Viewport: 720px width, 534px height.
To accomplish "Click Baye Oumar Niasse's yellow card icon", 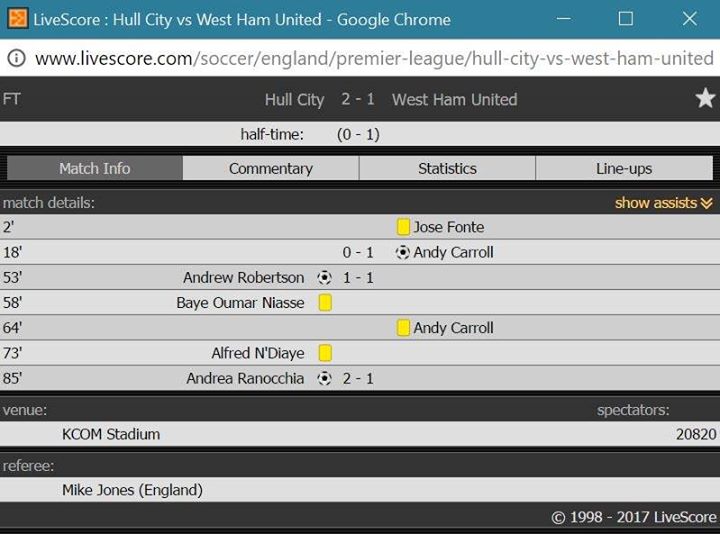I will (325, 303).
